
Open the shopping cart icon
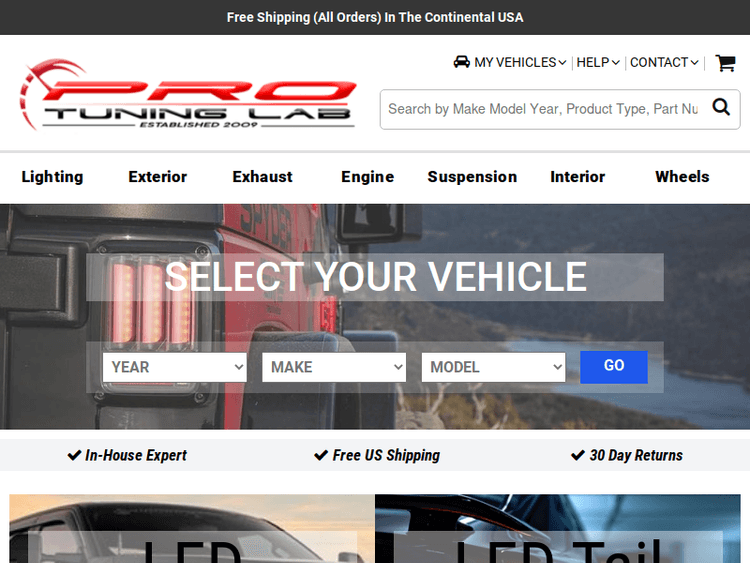coord(725,63)
